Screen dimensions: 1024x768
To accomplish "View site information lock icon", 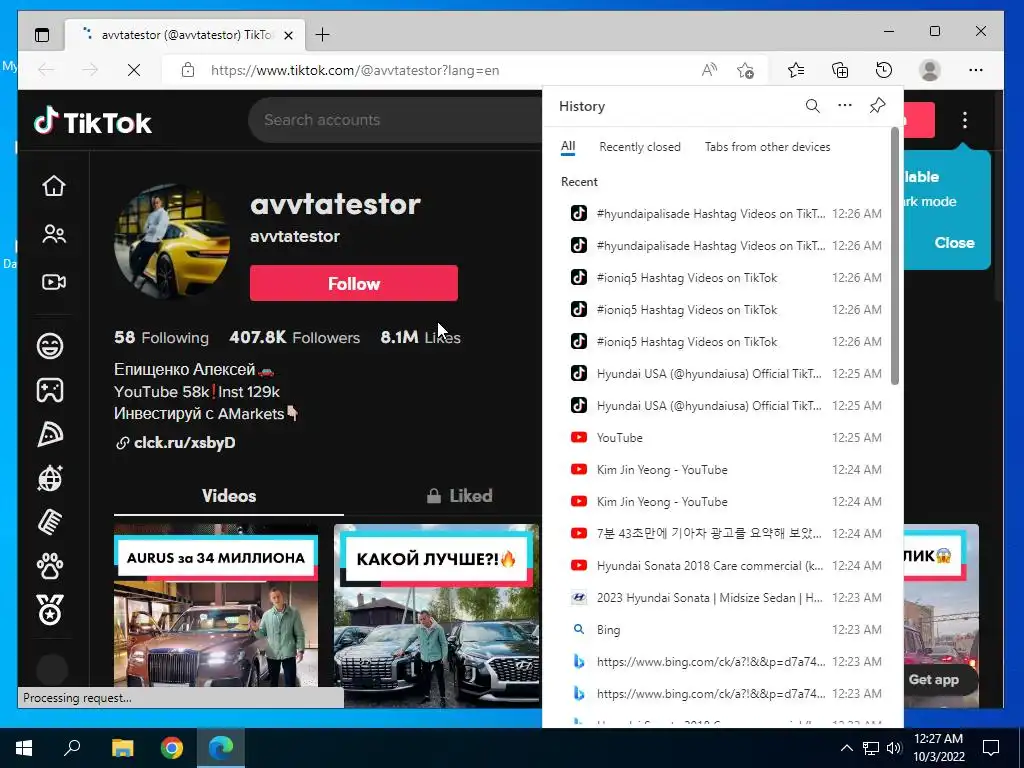I will 188,70.
